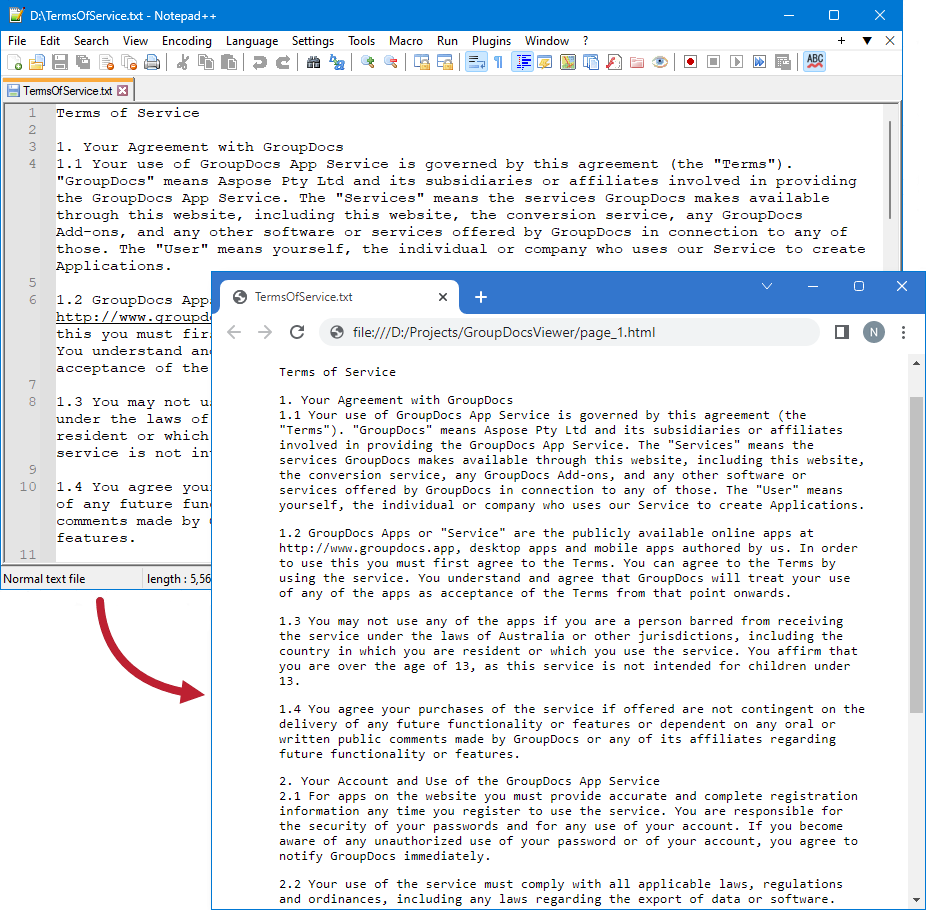
Task: Select the Replace toolbar icon
Action: [336, 61]
